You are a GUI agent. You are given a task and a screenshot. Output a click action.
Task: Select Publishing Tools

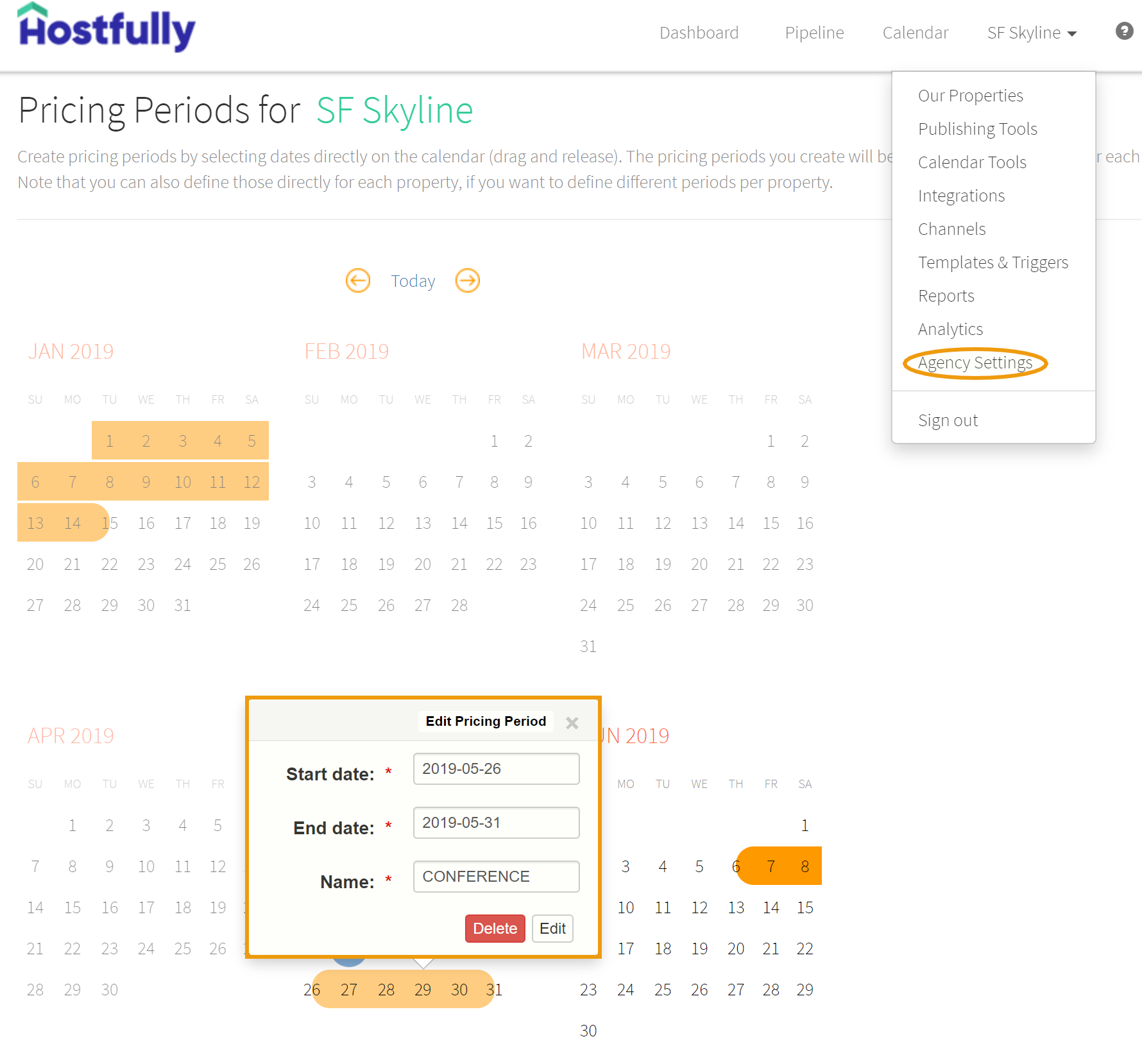(978, 128)
